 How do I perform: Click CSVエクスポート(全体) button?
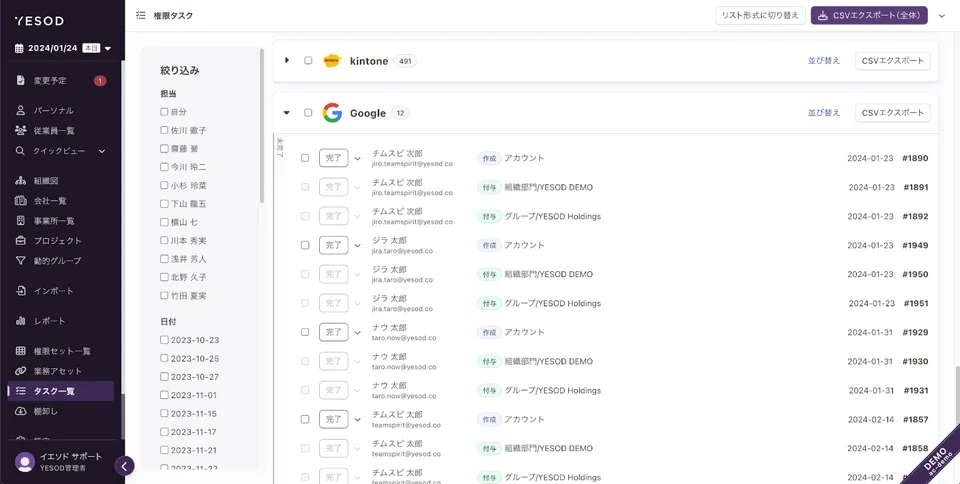tap(869, 15)
